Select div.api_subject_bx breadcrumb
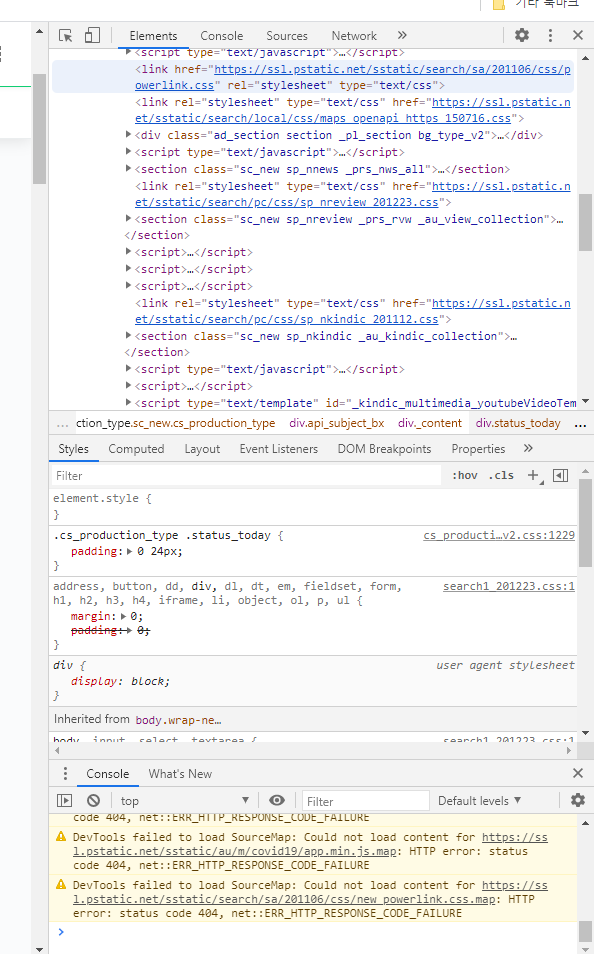The width and height of the screenshot is (594, 954). (337, 423)
